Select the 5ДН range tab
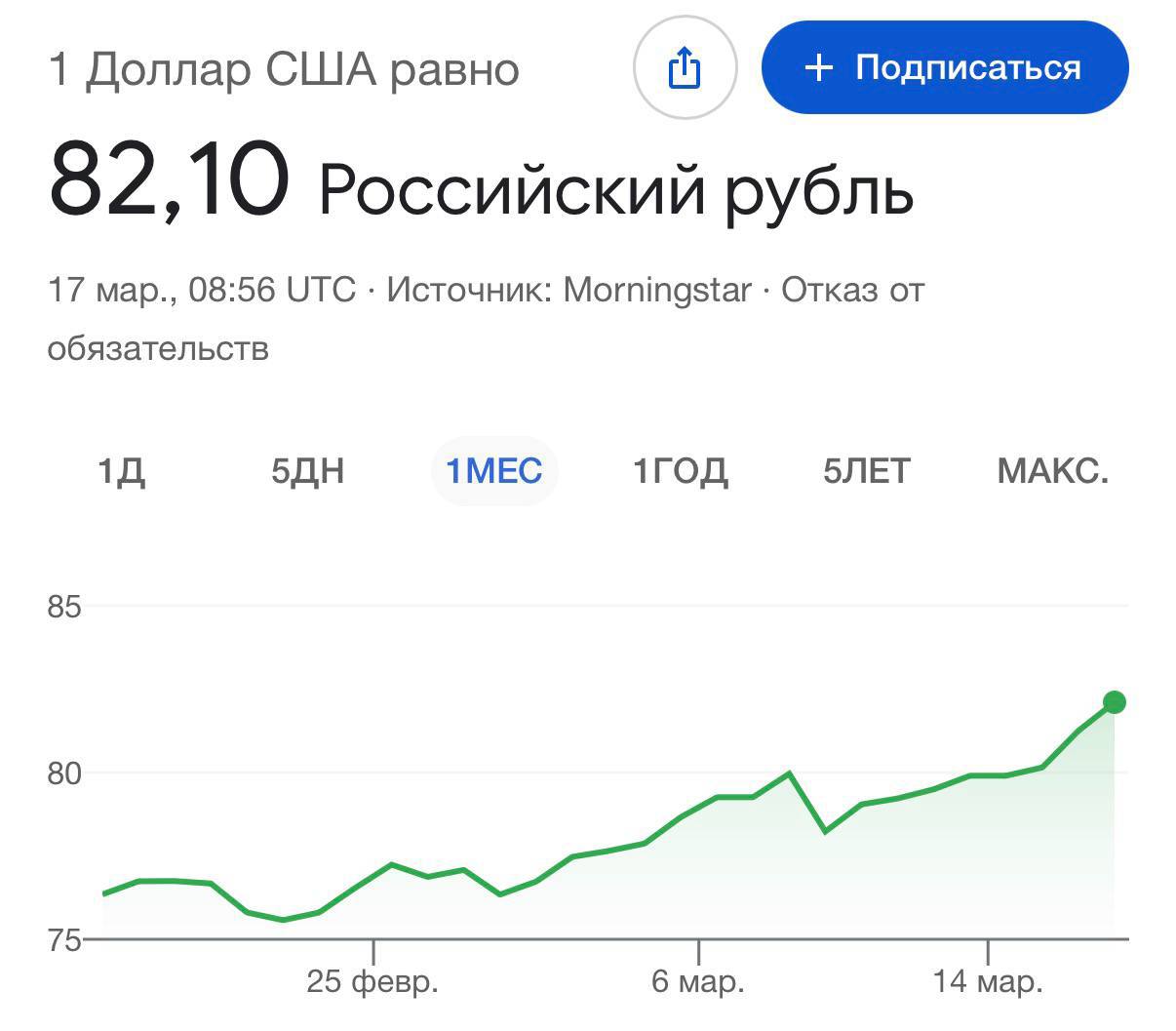The width and height of the screenshot is (1176, 1031). (x=307, y=471)
